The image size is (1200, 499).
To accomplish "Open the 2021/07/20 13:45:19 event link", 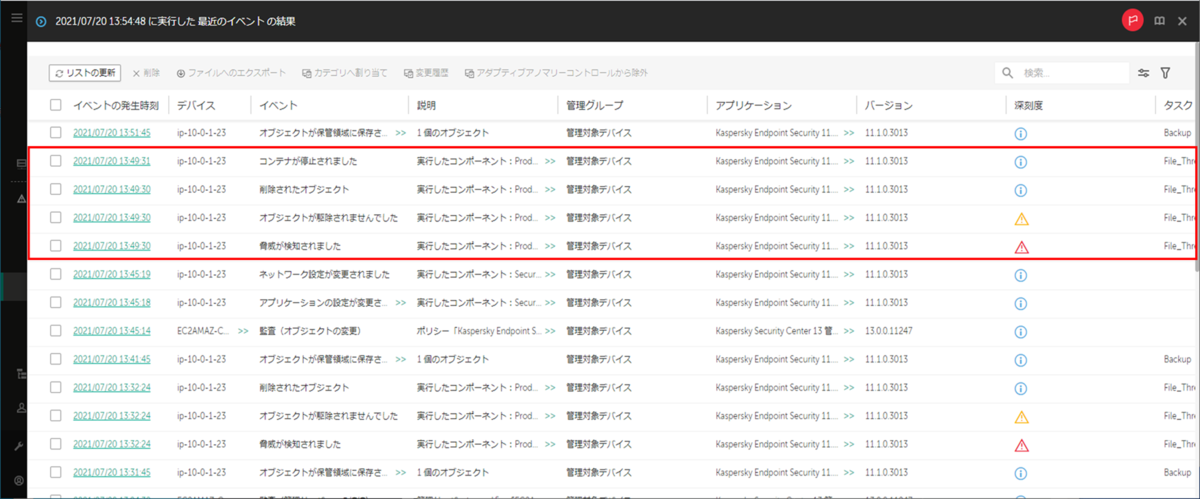I will pos(112,274).
